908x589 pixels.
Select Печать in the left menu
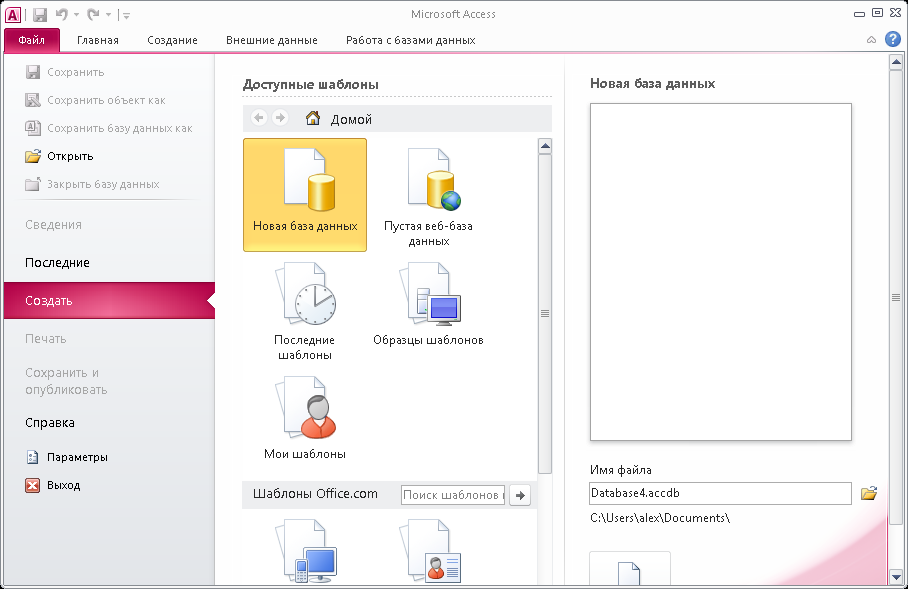[46, 339]
